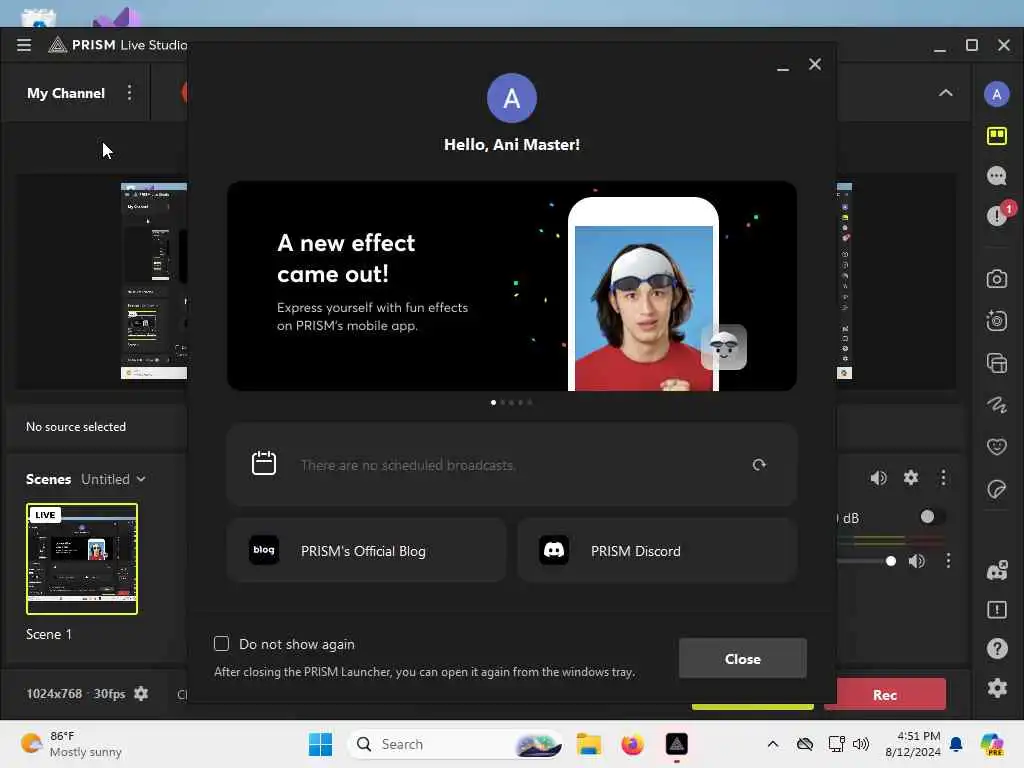Collapse the channel panel with chevron
This screenshot has width=1024, height=768.
pyautogui.click(x=946, y=93)
